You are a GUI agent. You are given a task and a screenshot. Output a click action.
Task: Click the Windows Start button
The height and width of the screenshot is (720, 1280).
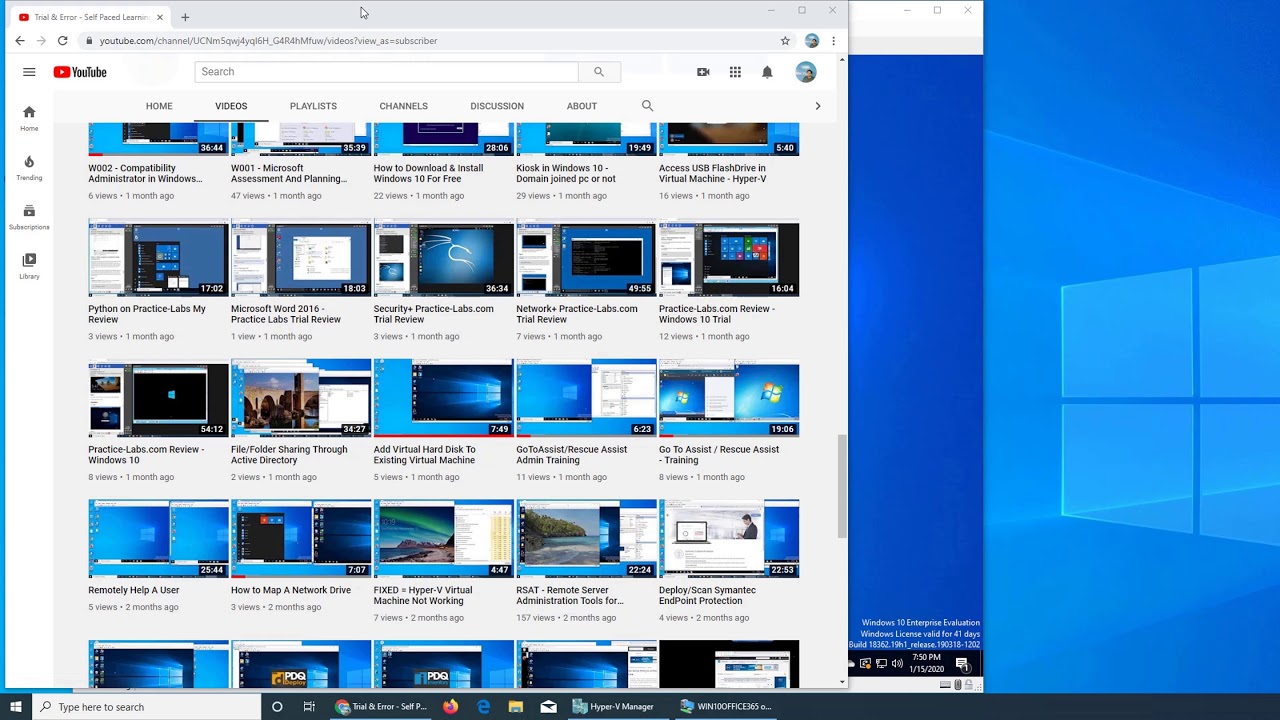pyautogui.click(x=16, y=707)
